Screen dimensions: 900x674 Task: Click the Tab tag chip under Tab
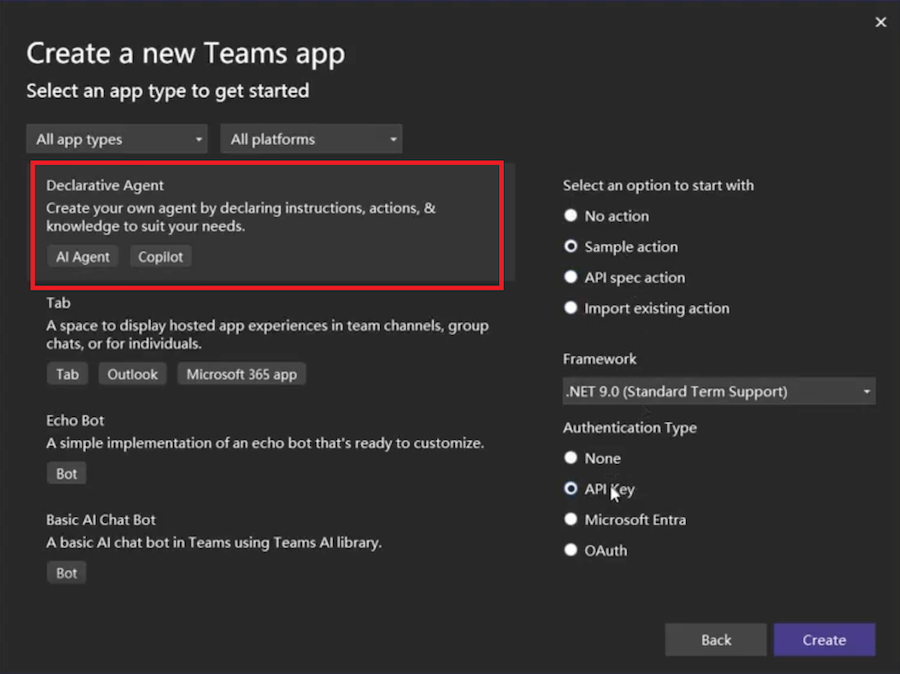pyautogui.click(x=67, y=374)
